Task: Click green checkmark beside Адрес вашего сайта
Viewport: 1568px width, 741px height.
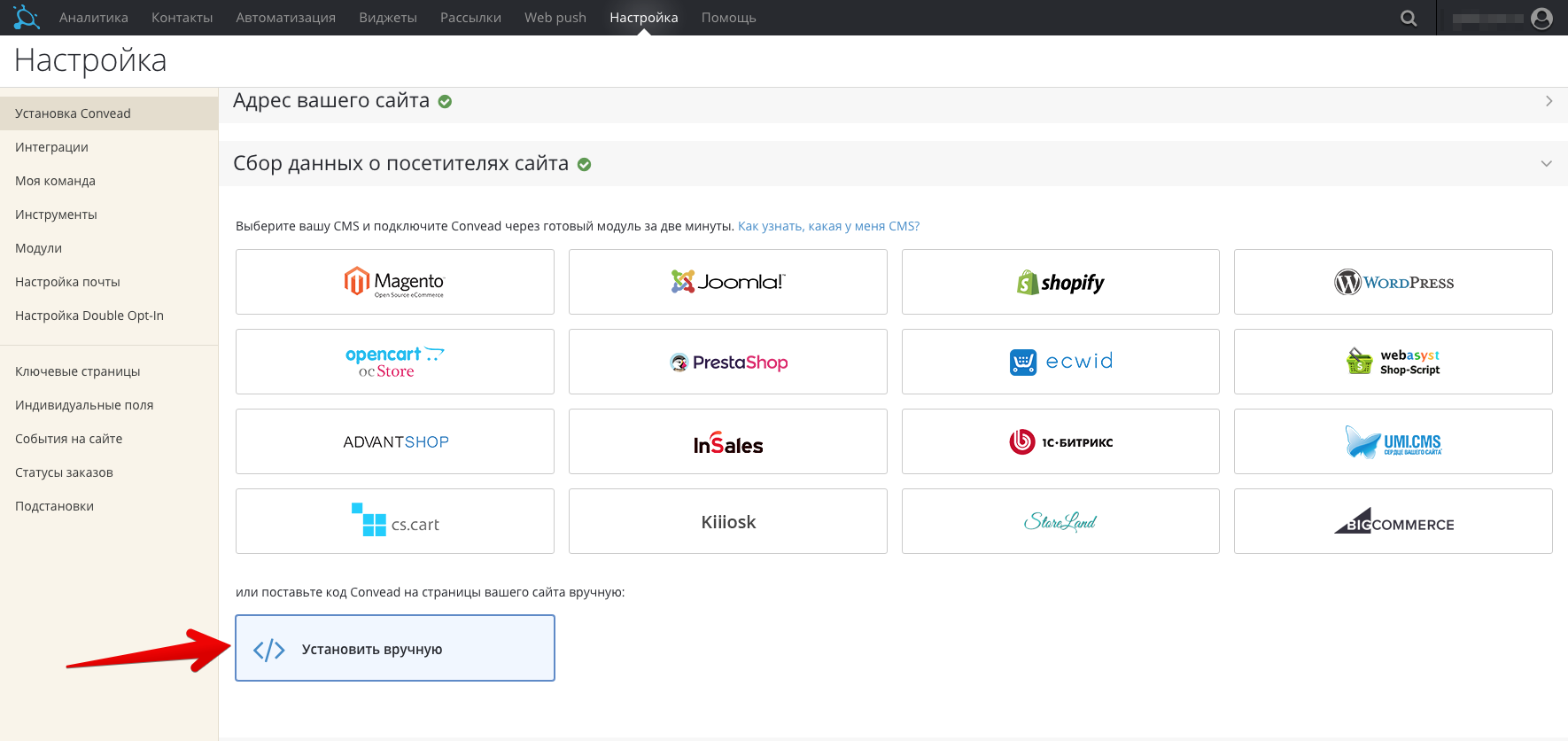Action: pyautogui.click(x=446, y=102)
